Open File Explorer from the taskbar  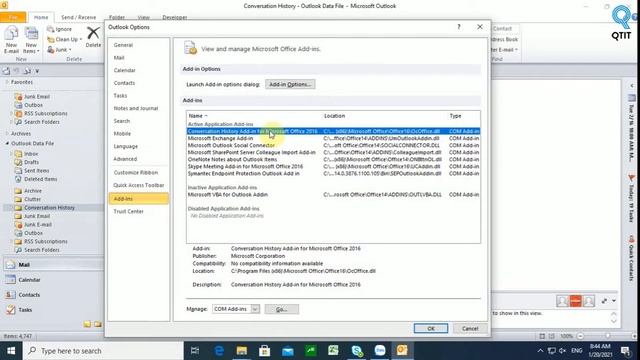click(x=242, y=351)
